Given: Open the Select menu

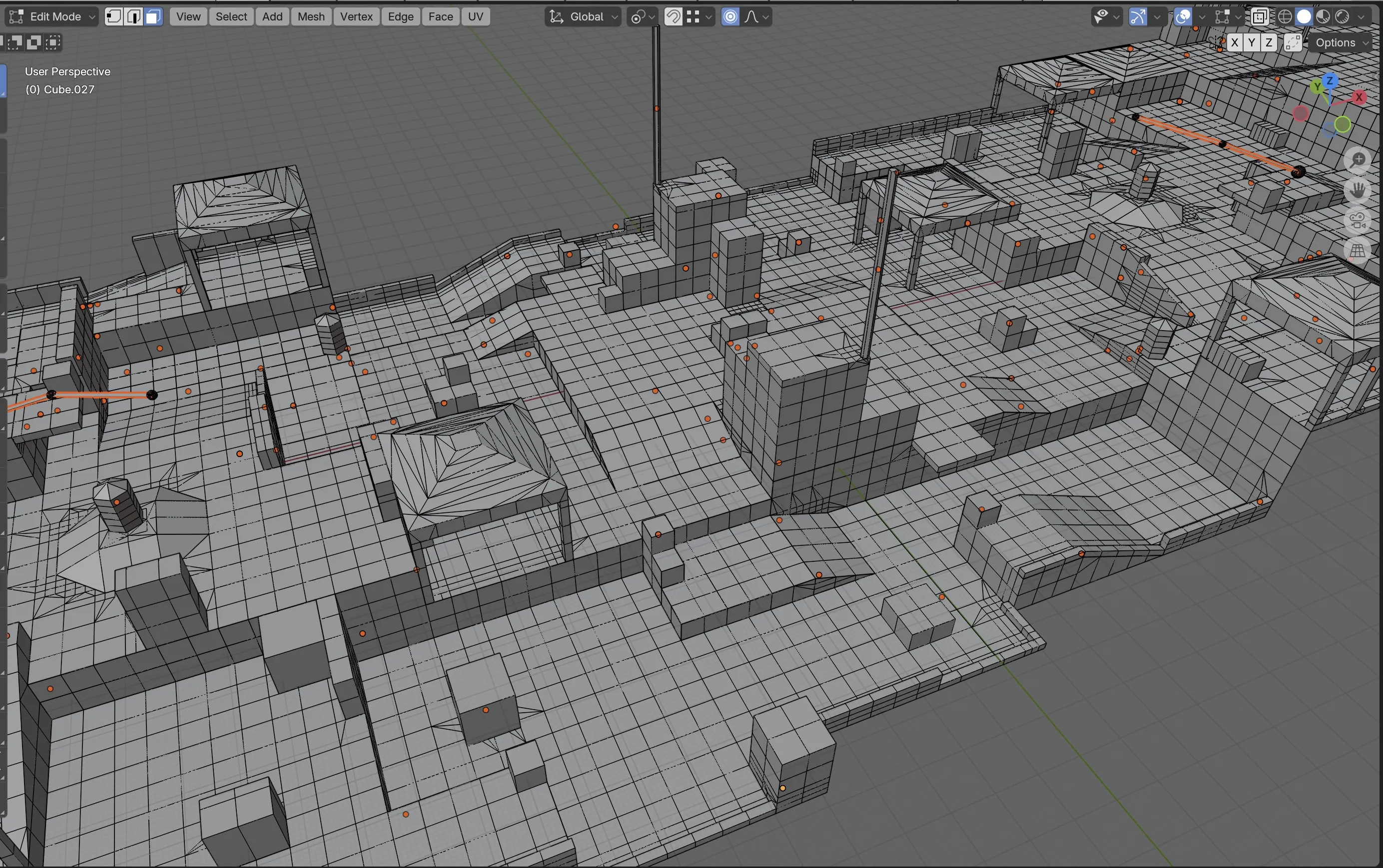Looking at the screenshot, I should [x=231, y=16].
